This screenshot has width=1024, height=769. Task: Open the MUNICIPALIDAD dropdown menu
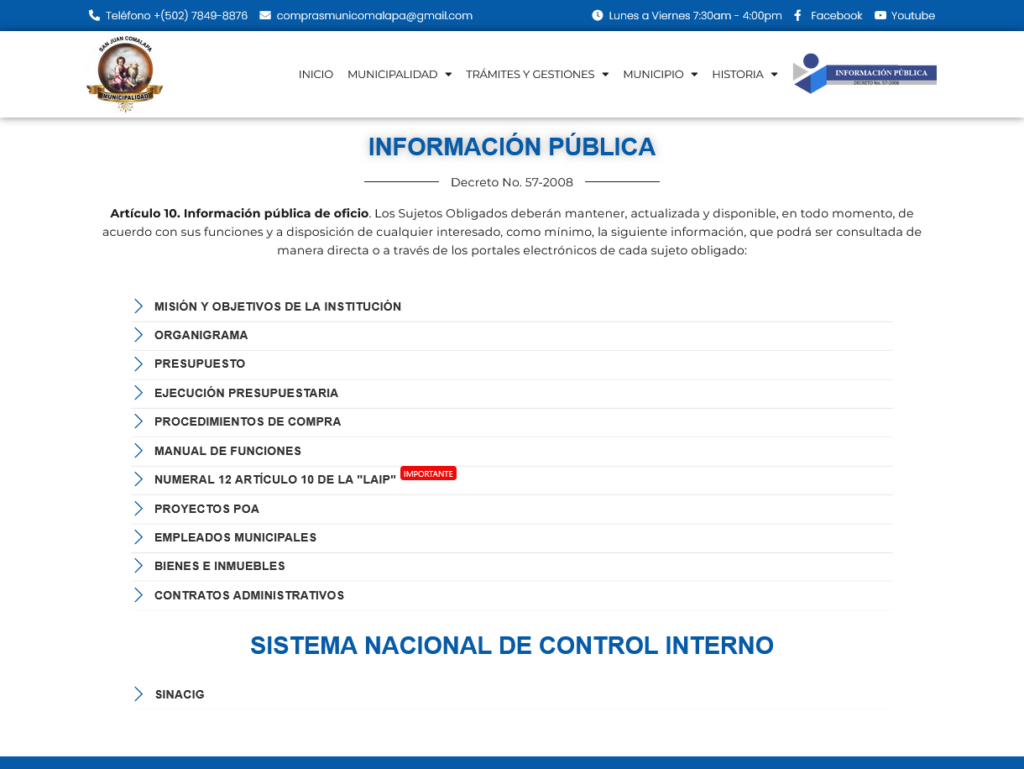click(x=399, y=74)
